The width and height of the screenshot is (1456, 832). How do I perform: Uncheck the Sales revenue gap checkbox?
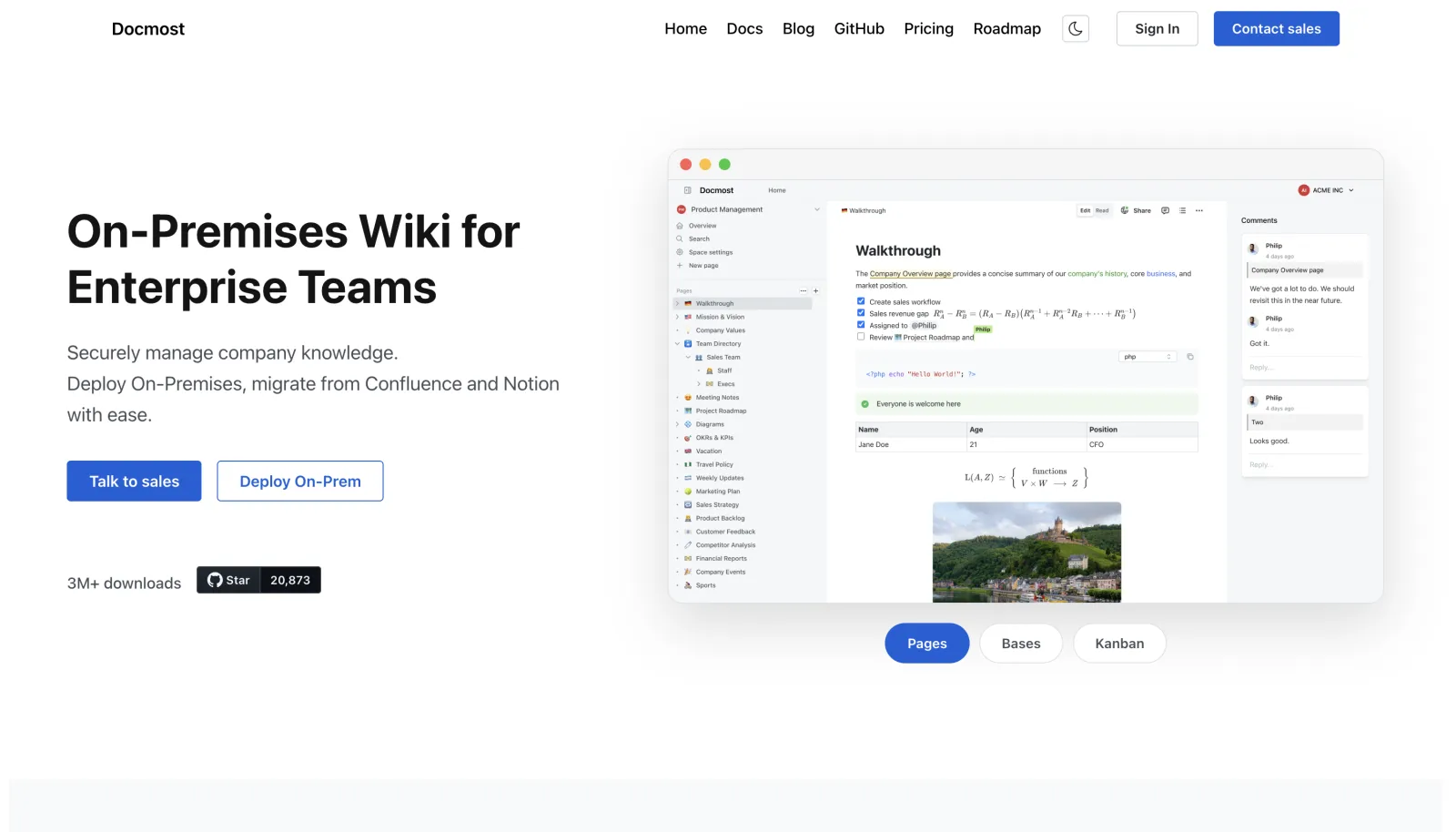861,312
